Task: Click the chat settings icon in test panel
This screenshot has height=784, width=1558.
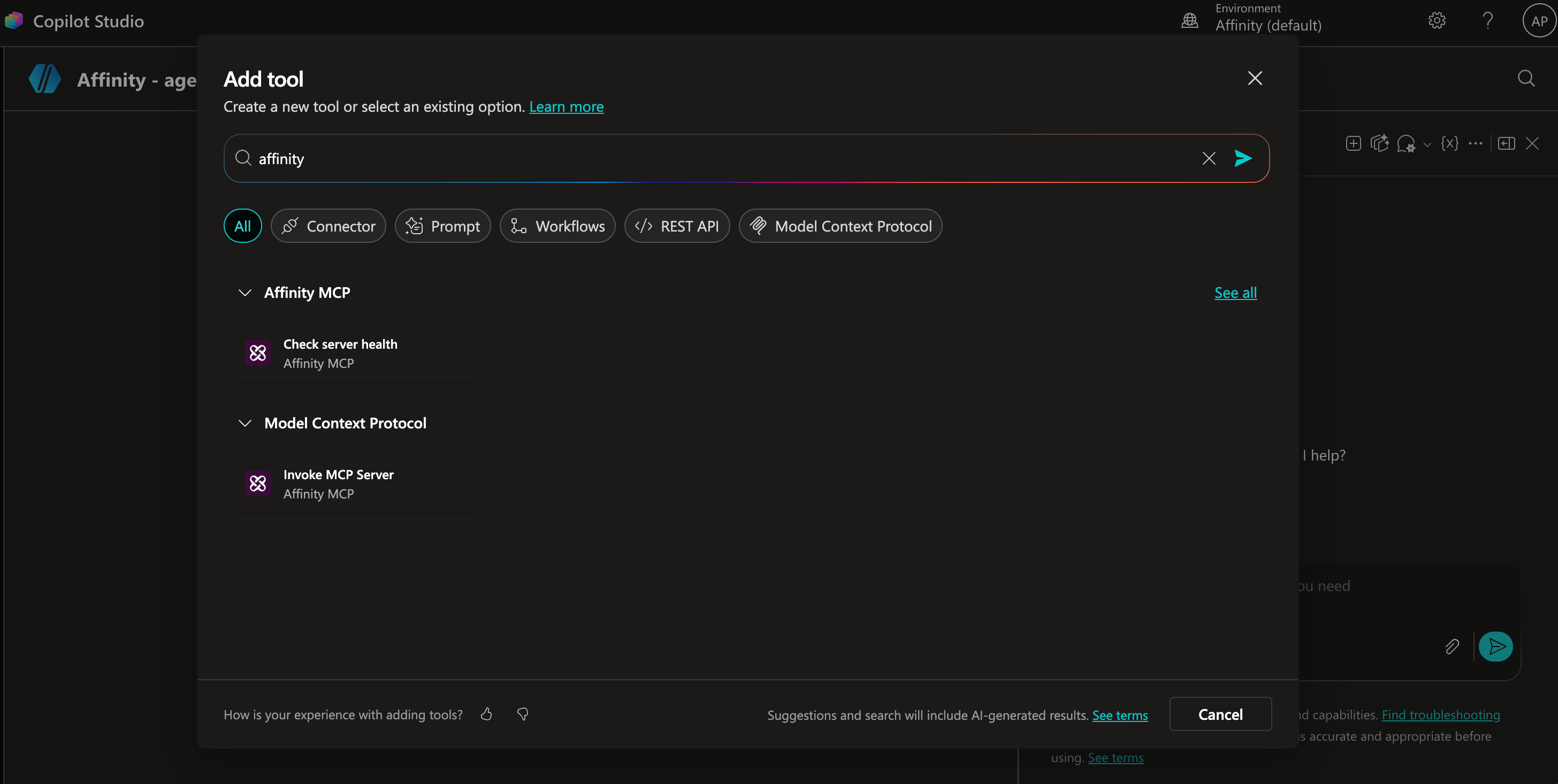Action: 1406,144
